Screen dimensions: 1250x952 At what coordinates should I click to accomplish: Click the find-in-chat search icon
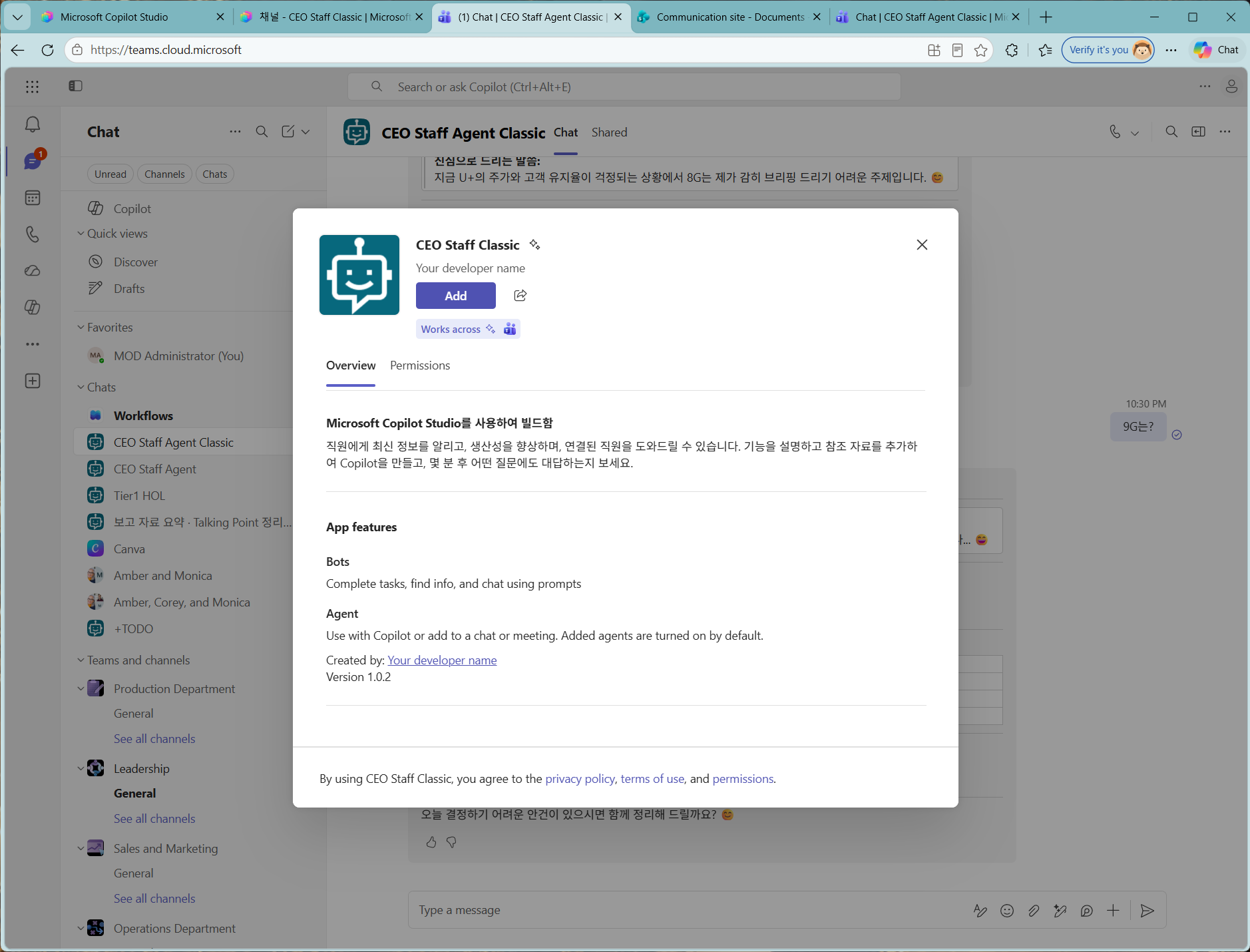tap(1171, 132)
